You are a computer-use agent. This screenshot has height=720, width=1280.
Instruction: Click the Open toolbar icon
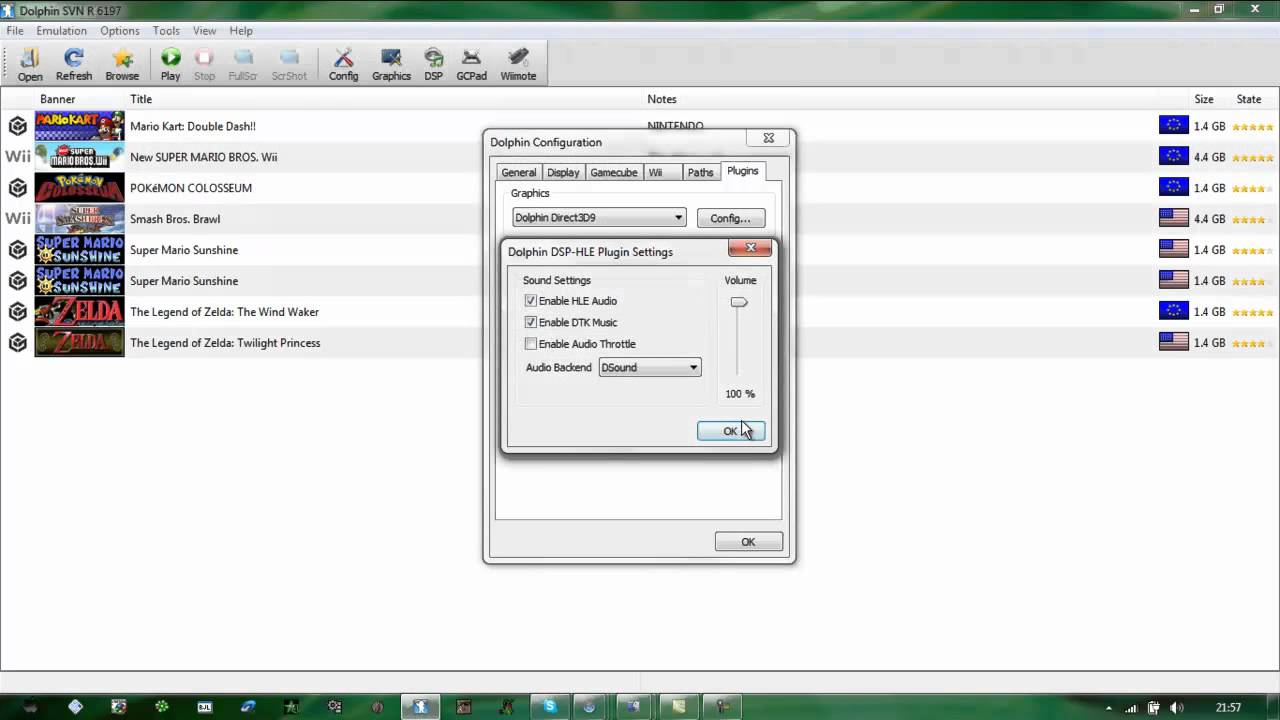tap(30, 64)
